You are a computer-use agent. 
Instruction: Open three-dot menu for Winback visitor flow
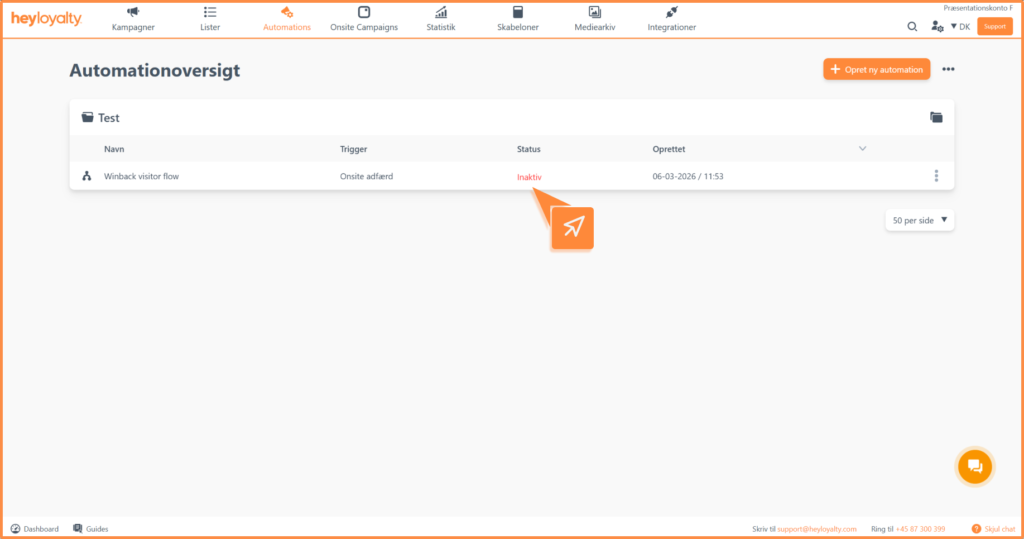click(936, 176)
